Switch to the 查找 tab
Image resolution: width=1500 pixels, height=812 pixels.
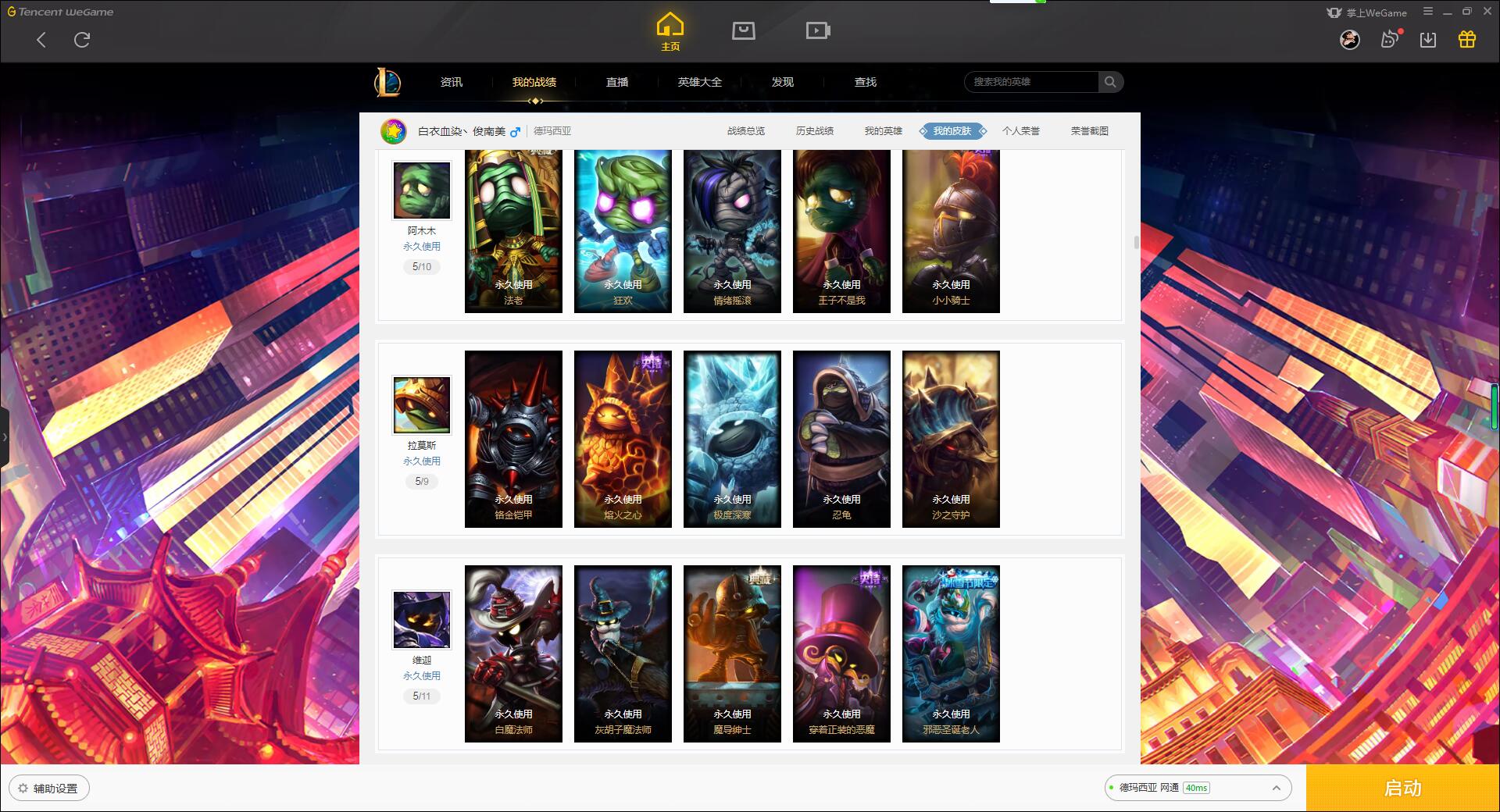pyautogui.click(x=866, y=82)
